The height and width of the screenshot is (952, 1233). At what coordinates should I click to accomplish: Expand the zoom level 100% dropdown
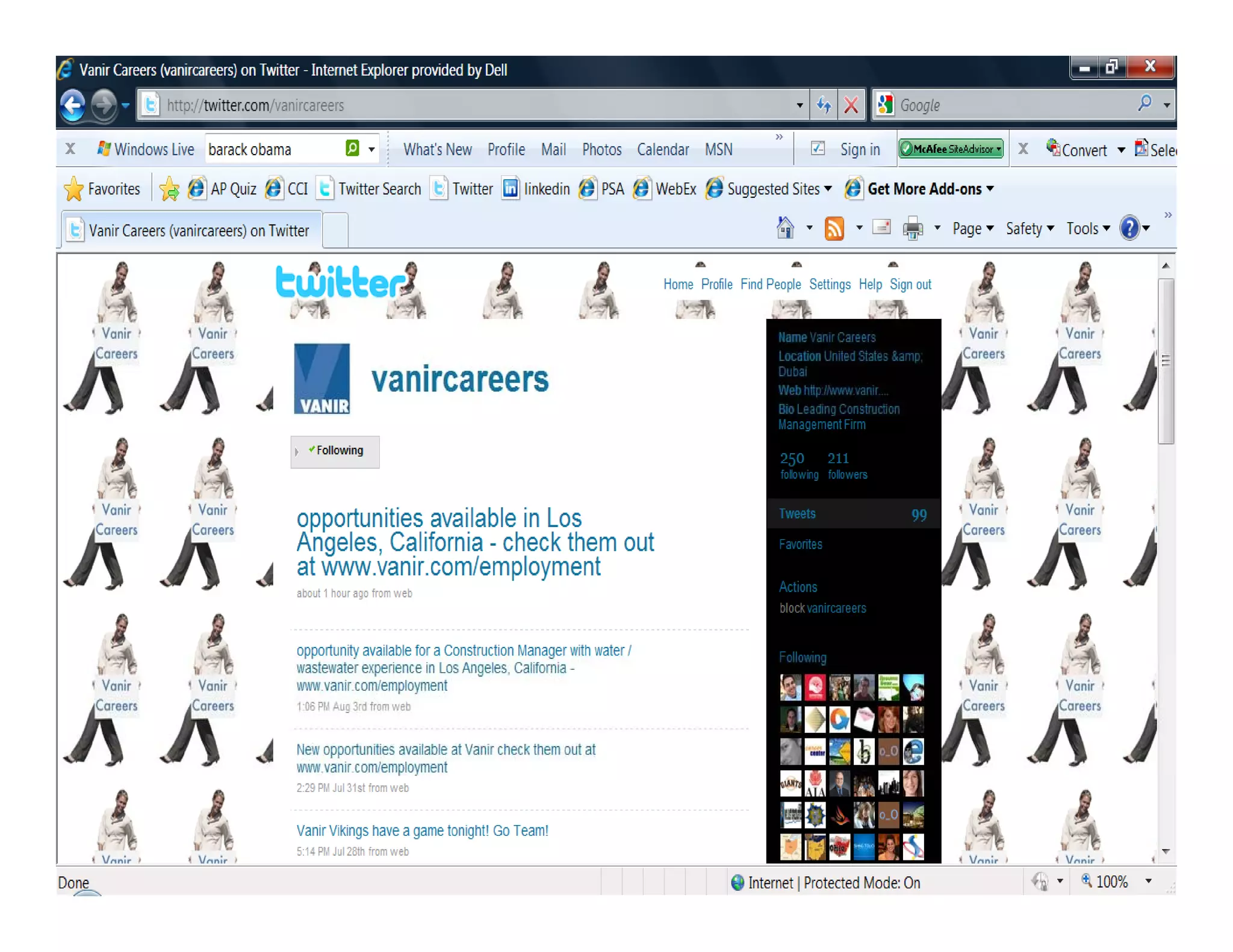[1148, 881]
